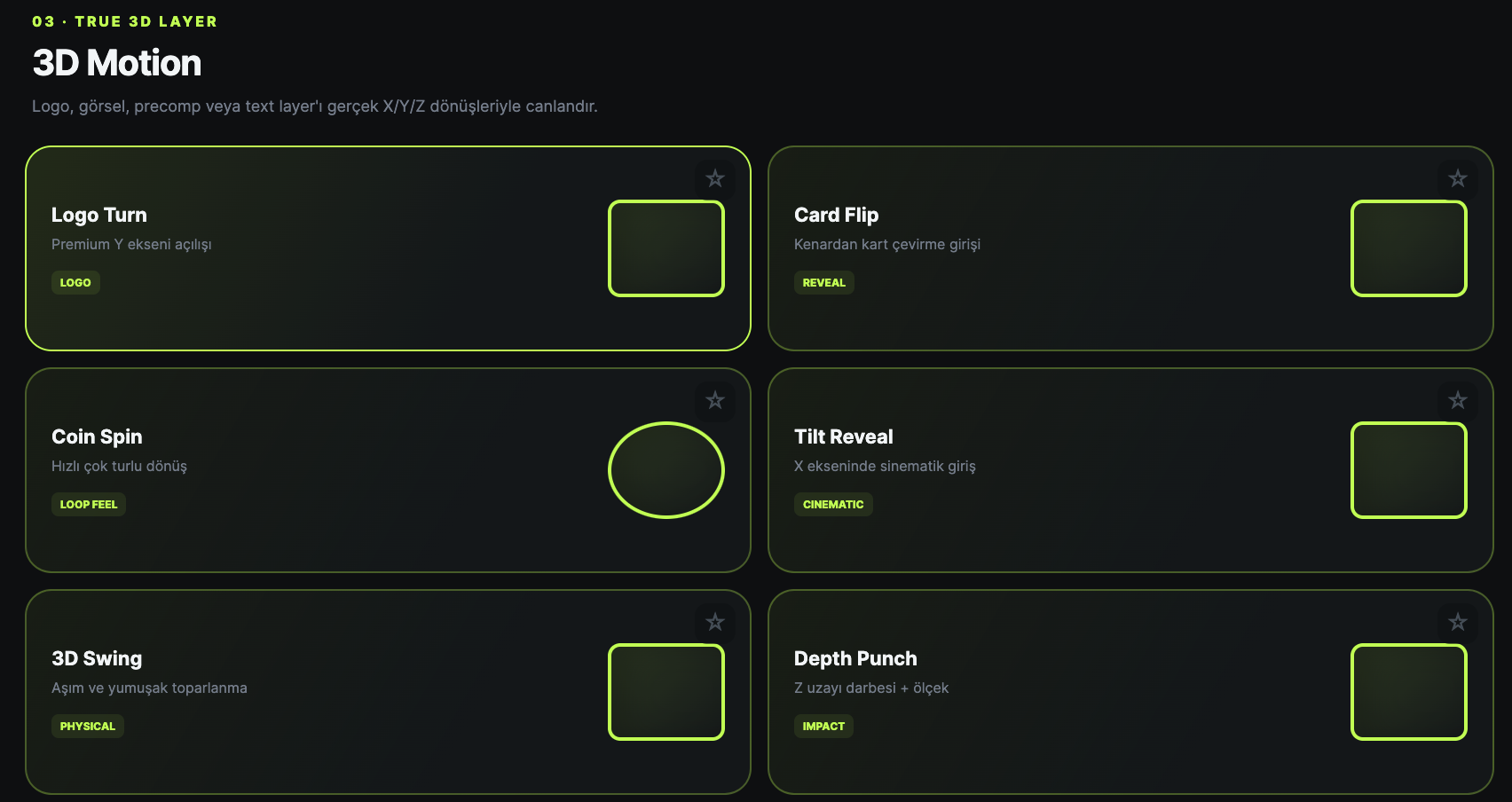
Task: Add 3D Swing to favorites
Action: 715,622
